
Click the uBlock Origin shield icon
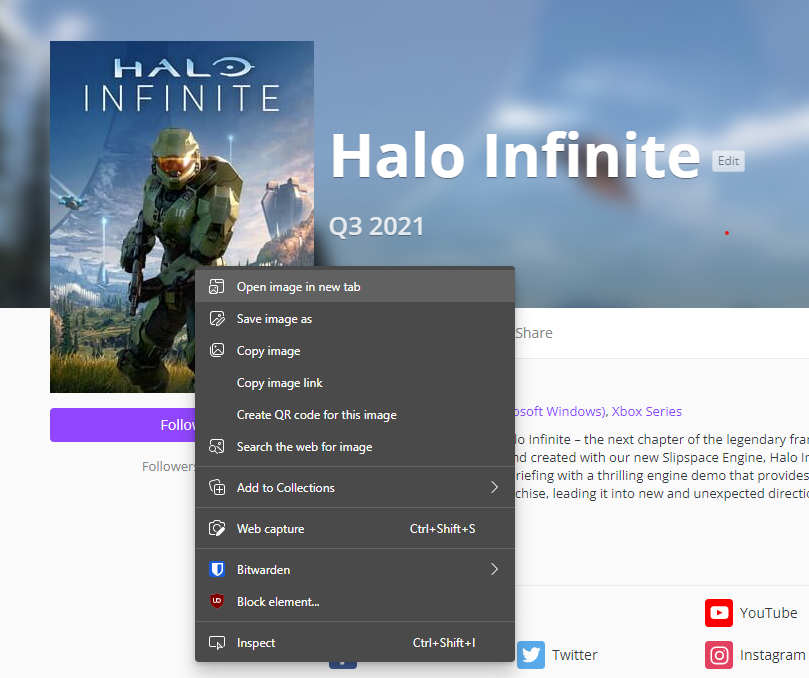(217, 601)
